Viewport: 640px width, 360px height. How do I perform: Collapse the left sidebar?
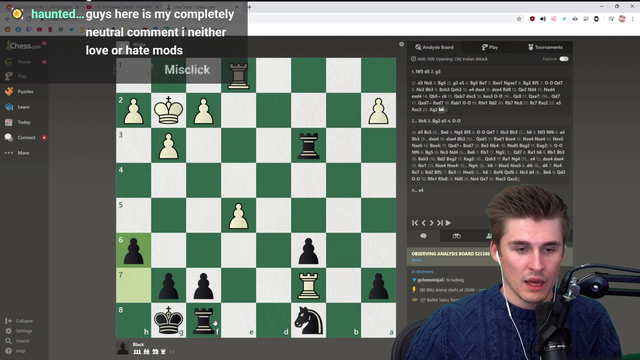click(19, 321)
